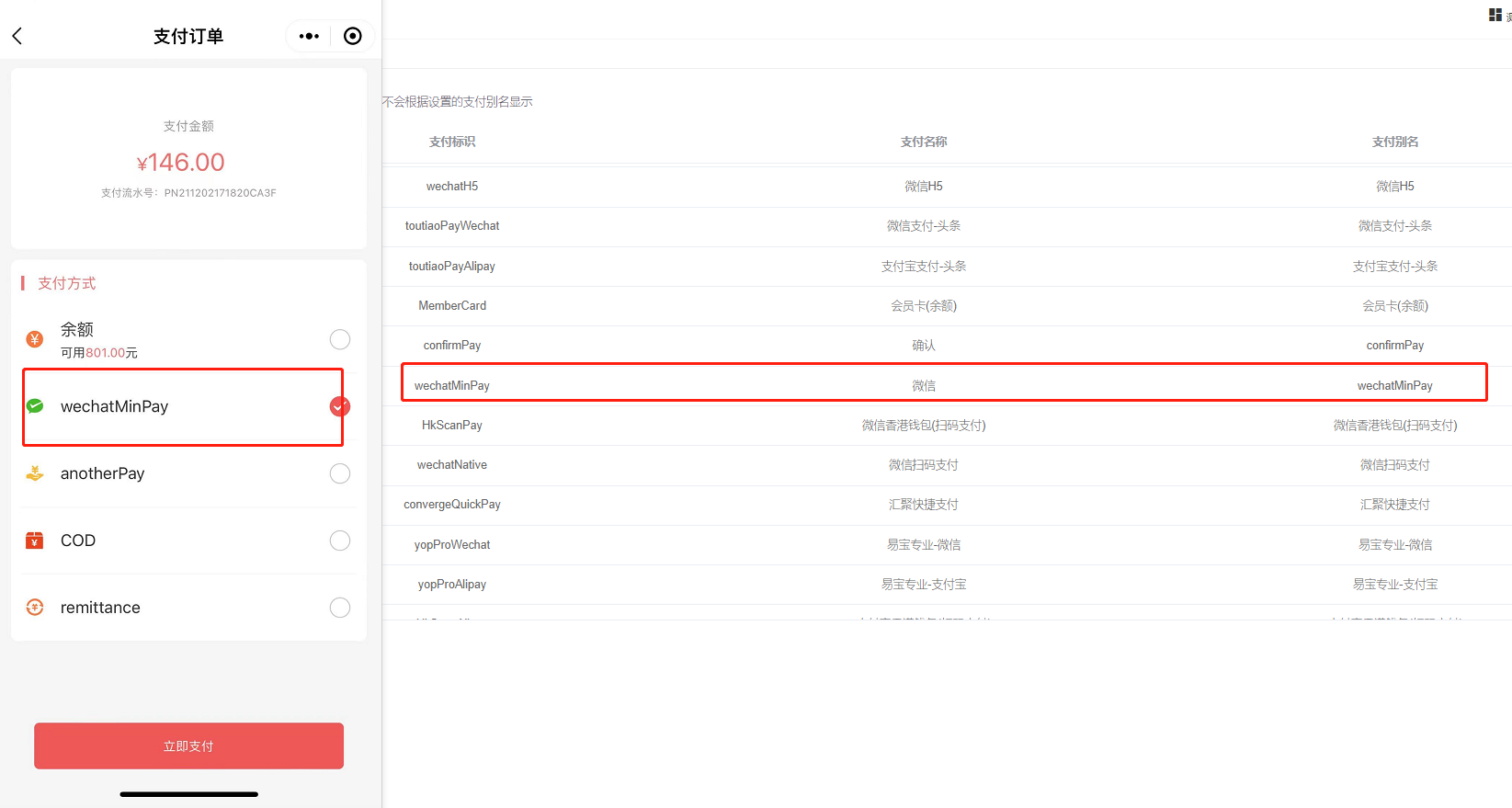This screenshot has width=1512, height=808.
Task: Click 微信 name cell in wechatMinPay row
Action: pyautogui.click(x=924, y=386)
